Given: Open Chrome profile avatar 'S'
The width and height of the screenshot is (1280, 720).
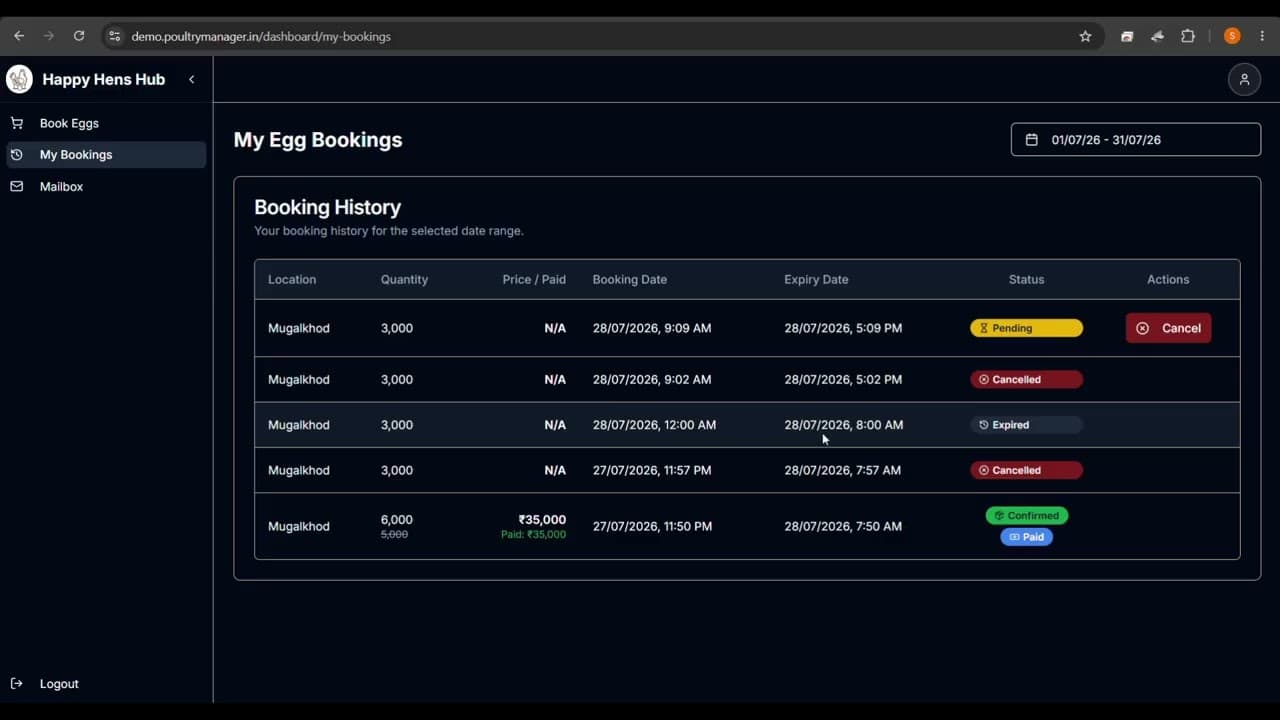Looking at the screenshot, I should [x=1232, y=36].
